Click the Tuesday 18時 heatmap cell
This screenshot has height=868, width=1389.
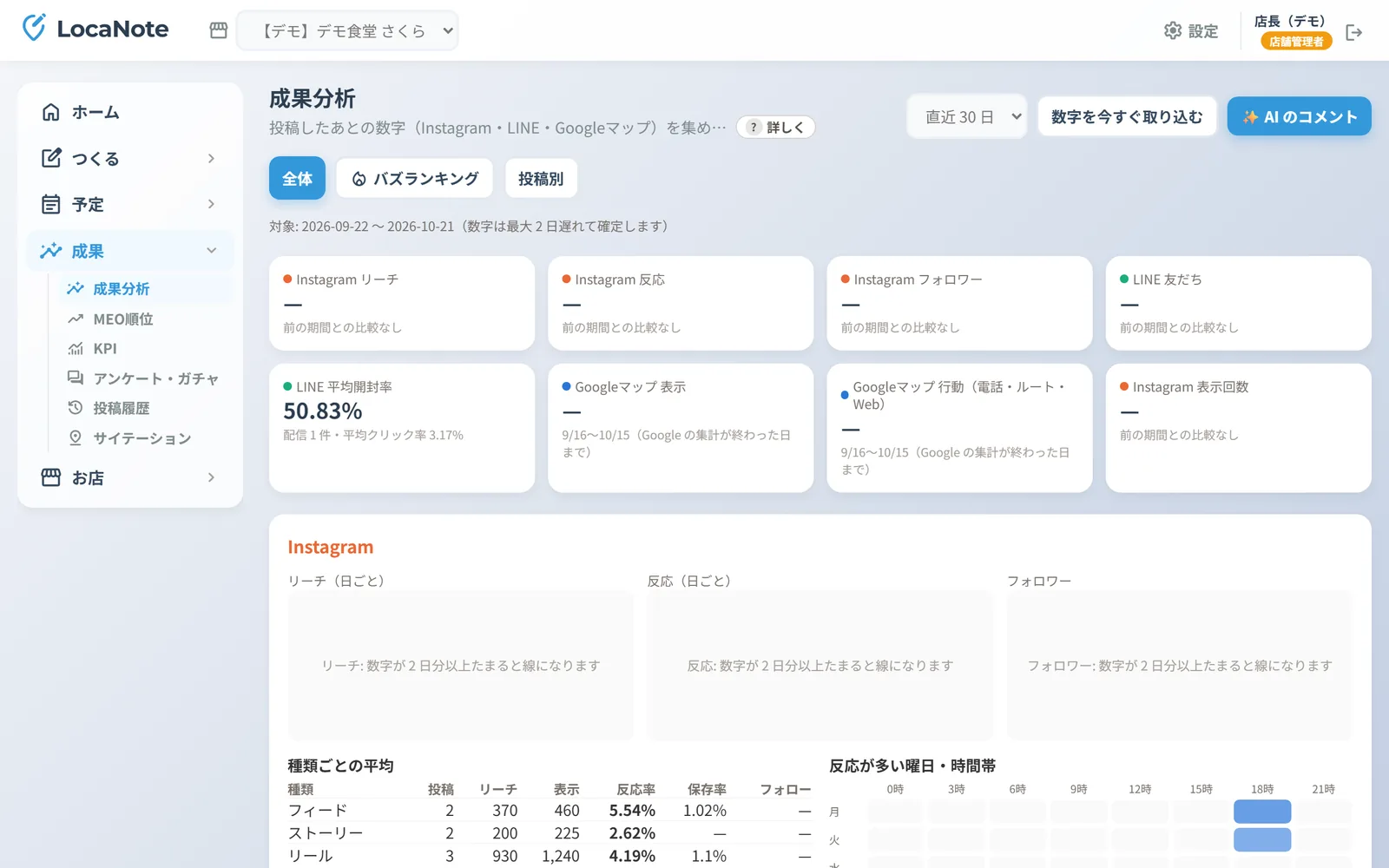[1262, 839]
